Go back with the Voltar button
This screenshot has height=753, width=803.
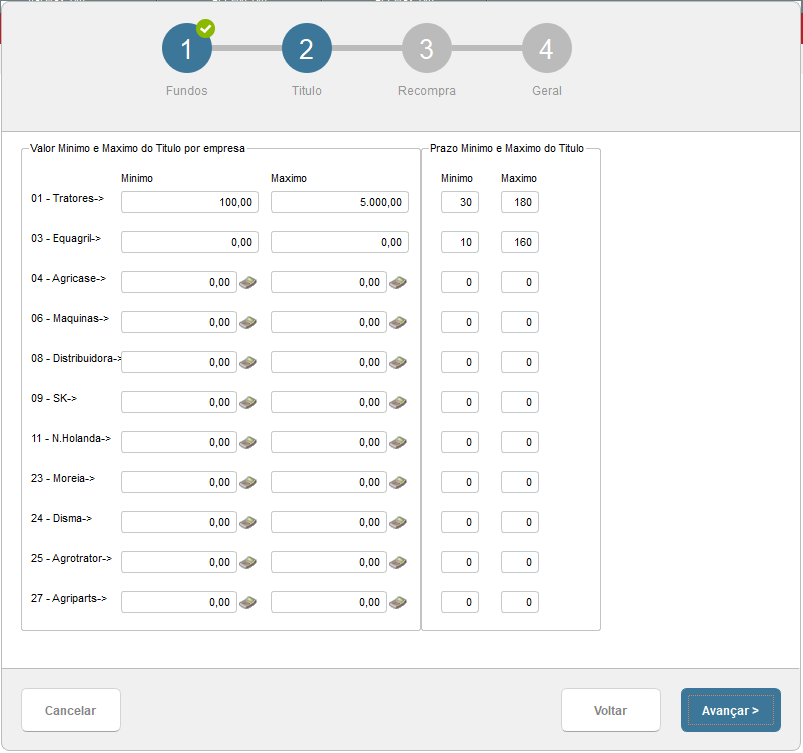point(610,710)
